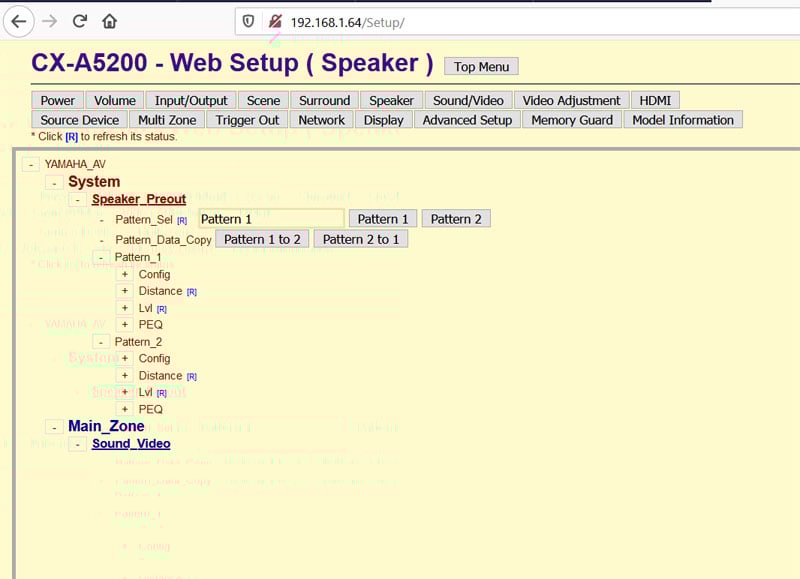The height and width of the screenshot is (579, 800).
Task: Refresh Pattern_1 Distance status via [R]
Action: pos(192,292)
